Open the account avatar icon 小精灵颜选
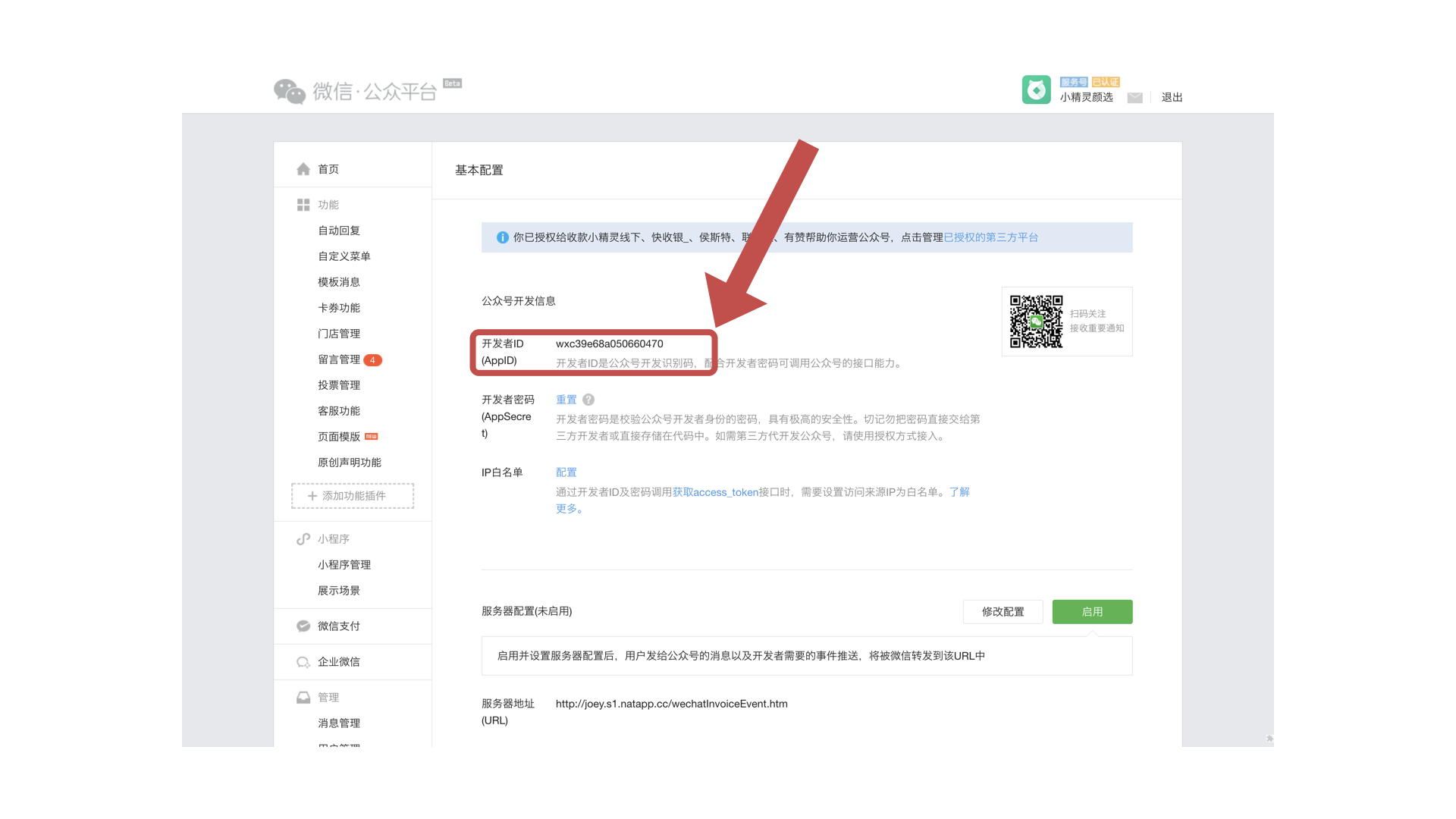Viewport: 1456px width, 819px height. [1036, 89]
